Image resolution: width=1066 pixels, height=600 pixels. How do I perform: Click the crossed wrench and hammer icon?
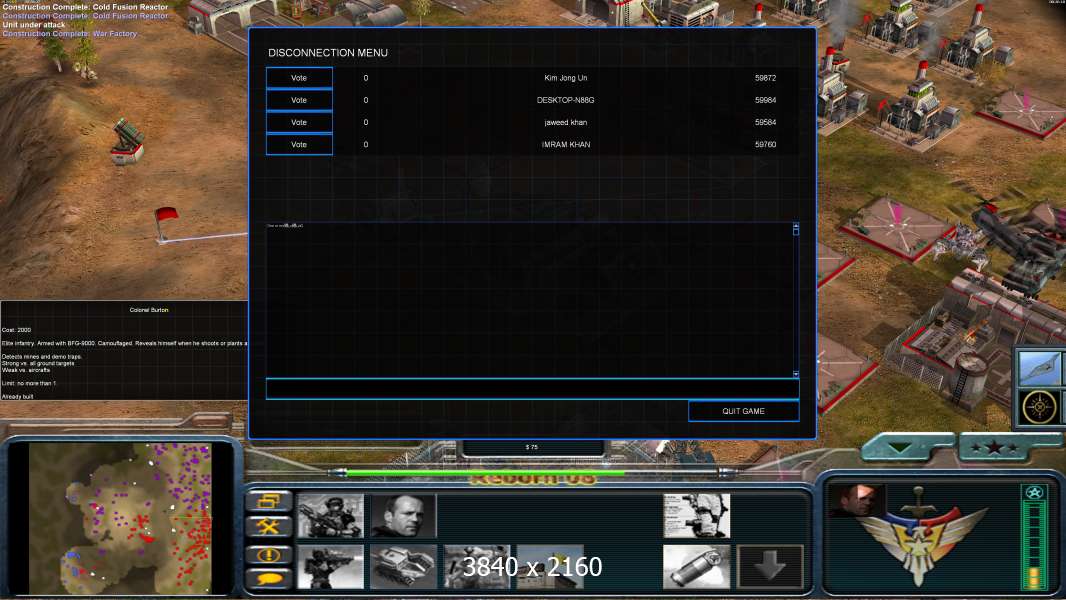point(269,527)
